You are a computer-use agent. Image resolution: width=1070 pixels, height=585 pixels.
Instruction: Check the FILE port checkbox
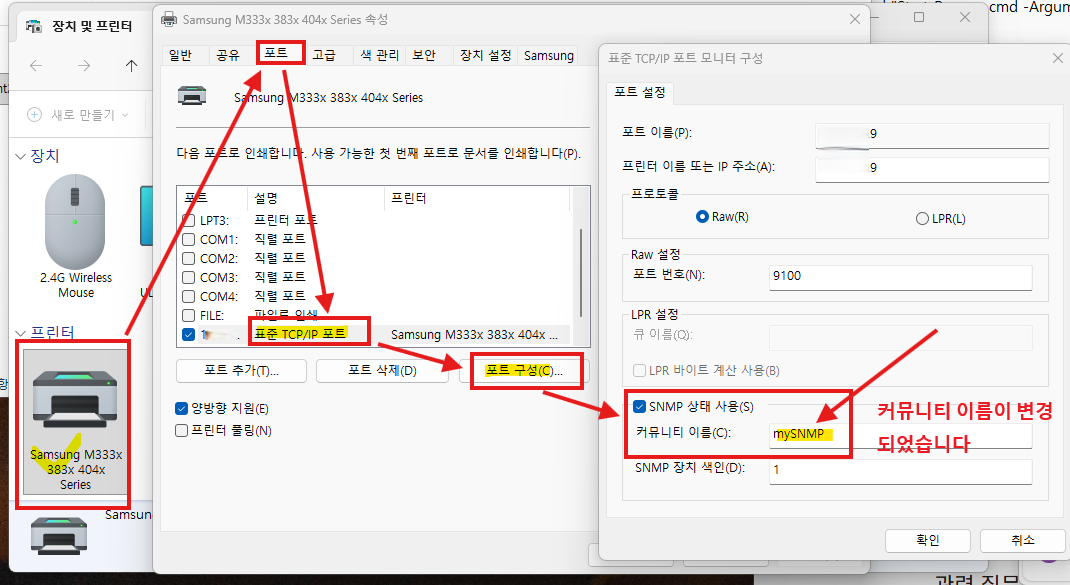[189, 315]
